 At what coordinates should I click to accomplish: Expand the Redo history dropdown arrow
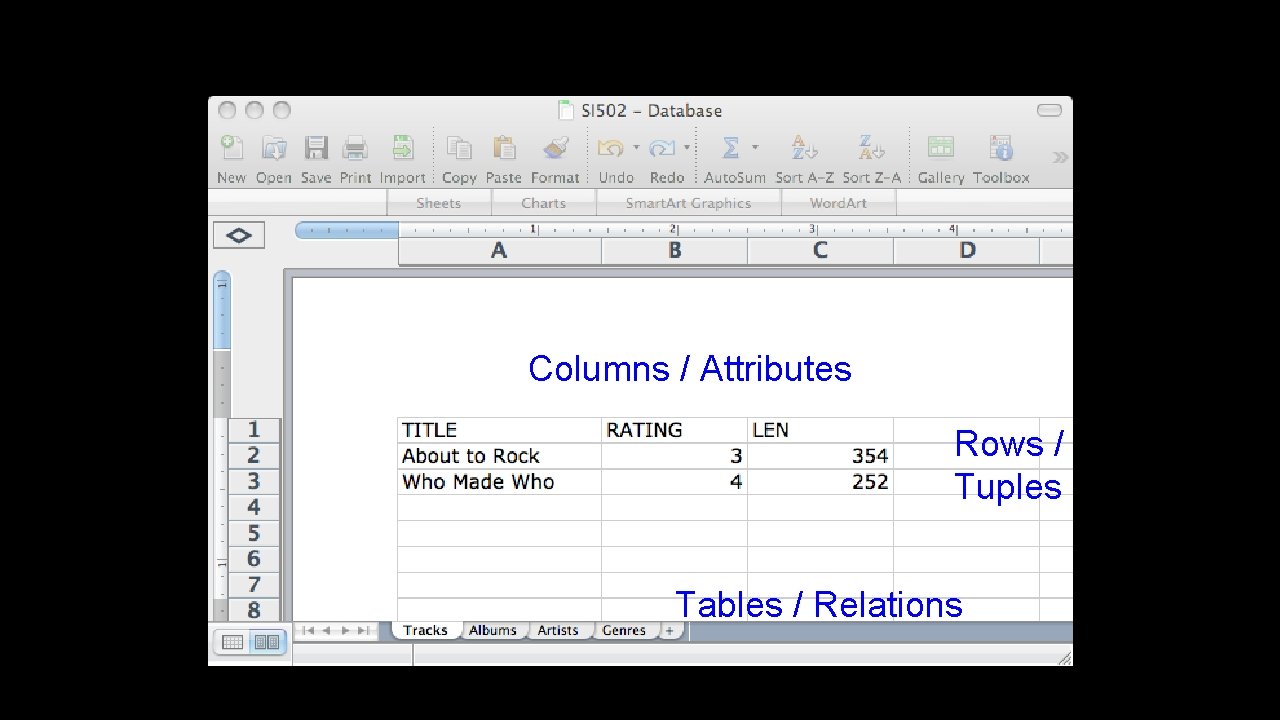click(687, 147)
